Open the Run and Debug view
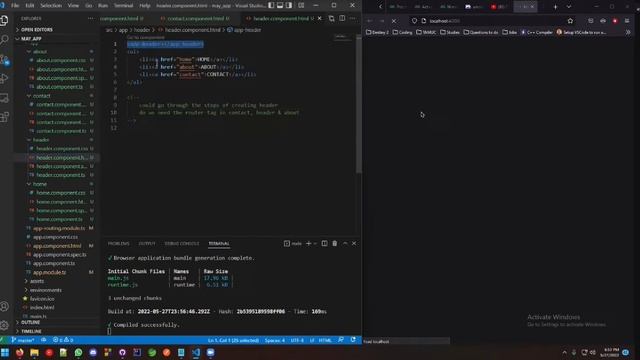 [x=4, y=78]
